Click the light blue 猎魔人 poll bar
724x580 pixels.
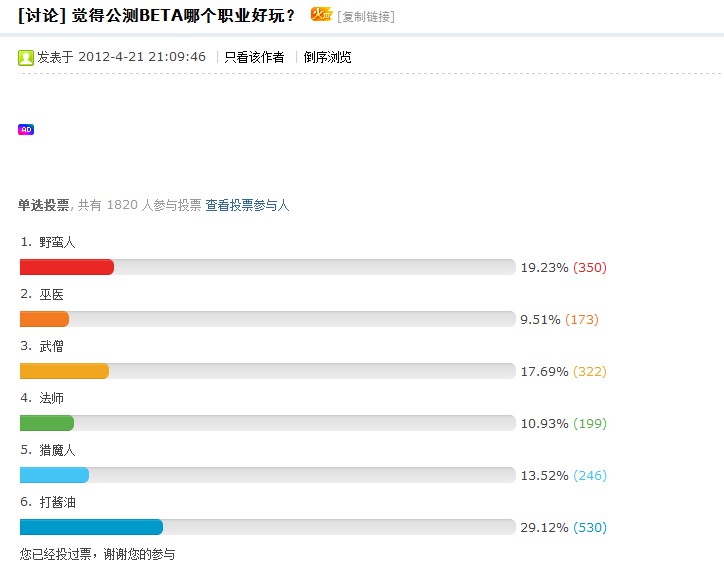(54, 475)
